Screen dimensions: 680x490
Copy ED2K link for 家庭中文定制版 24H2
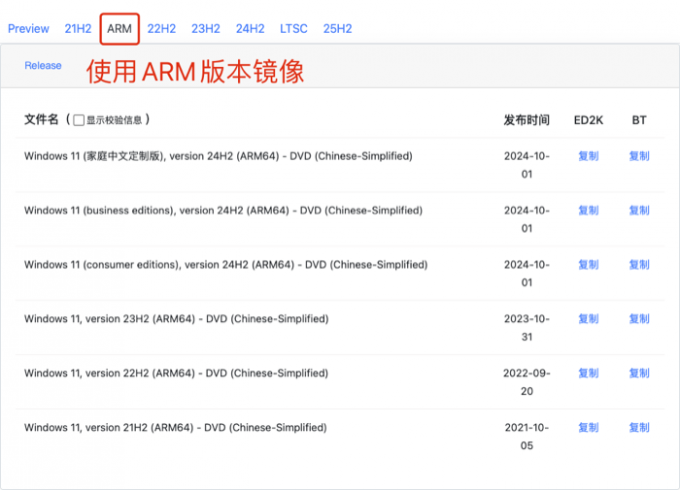point(588,156)
